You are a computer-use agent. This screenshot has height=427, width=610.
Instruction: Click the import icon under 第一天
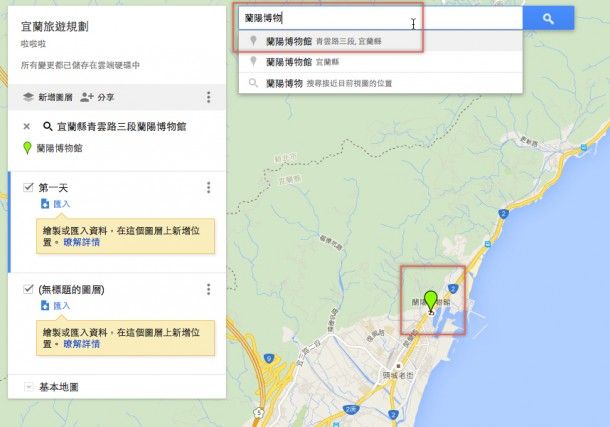tap(45, 204)
